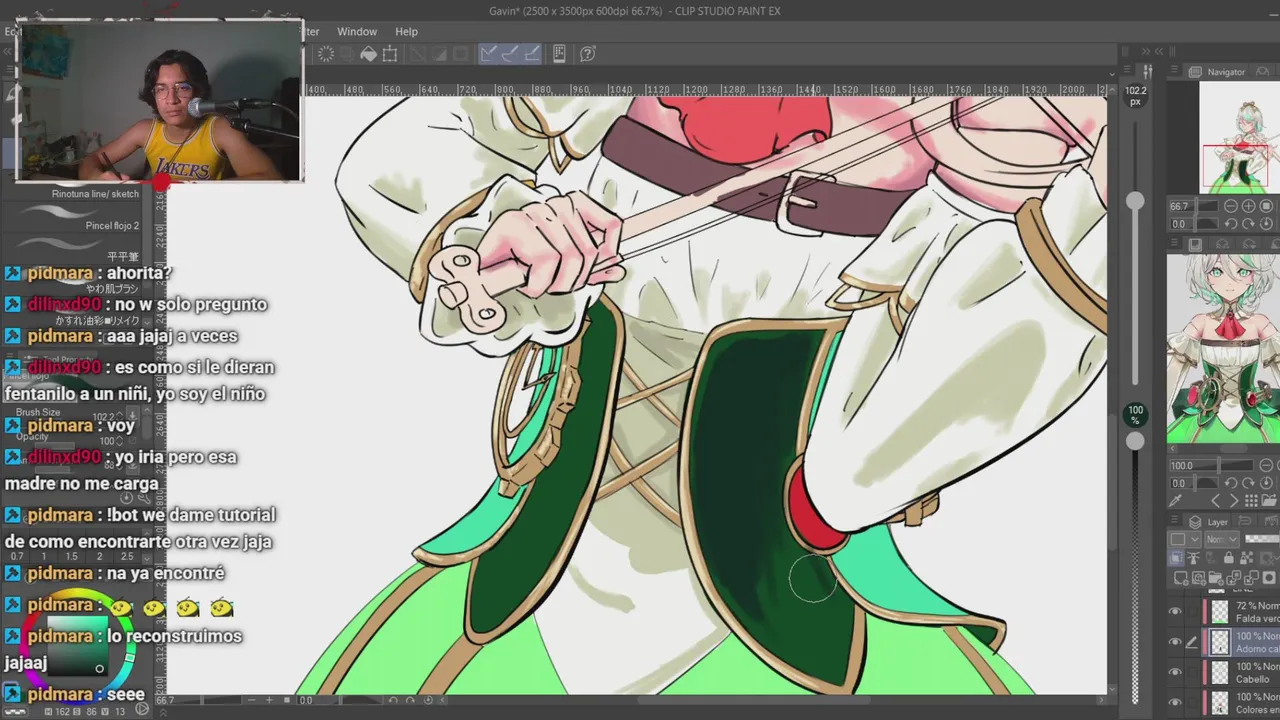Toggle Snap to Ruler icon
The image size is (1280, 720).
point(488,54)
